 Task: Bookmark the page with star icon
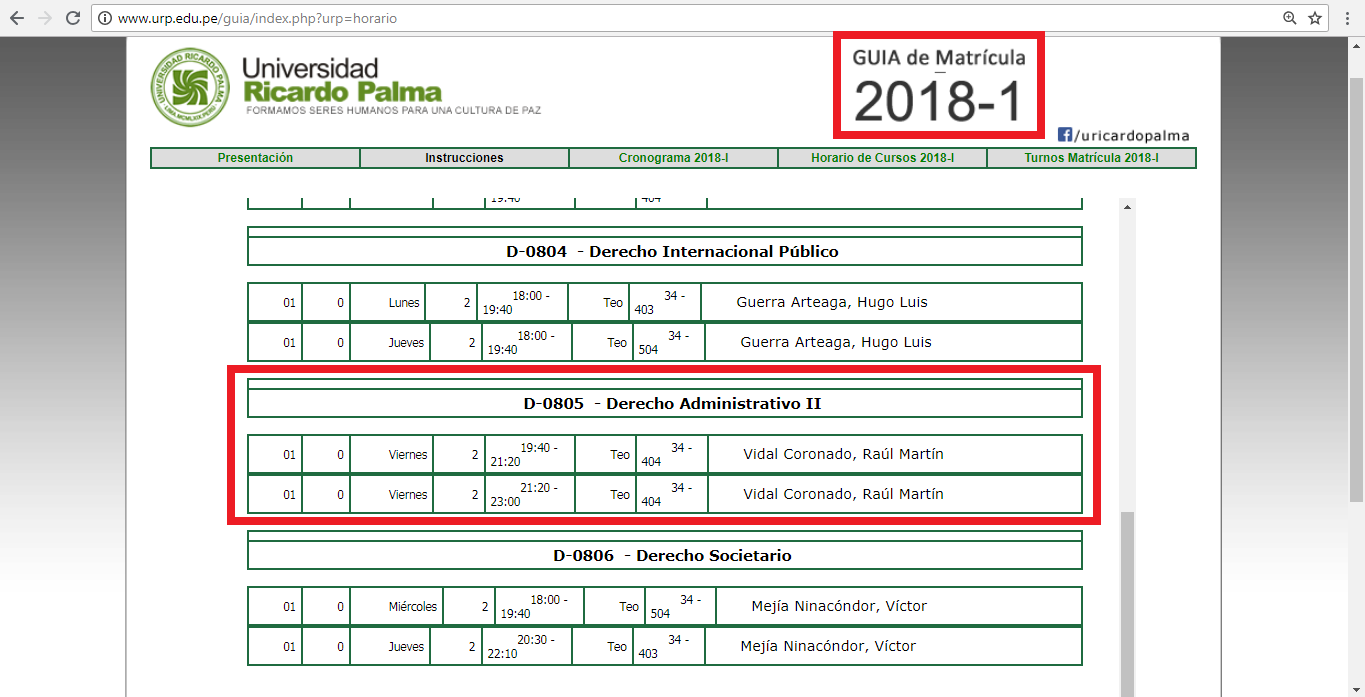click(x=1315, y=18)
